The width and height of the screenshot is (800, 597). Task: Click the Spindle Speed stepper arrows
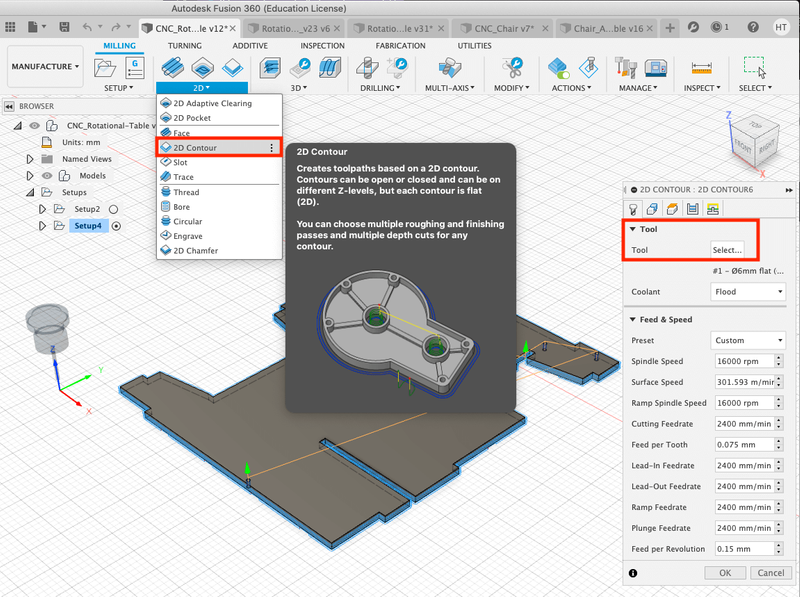(780, 361)
